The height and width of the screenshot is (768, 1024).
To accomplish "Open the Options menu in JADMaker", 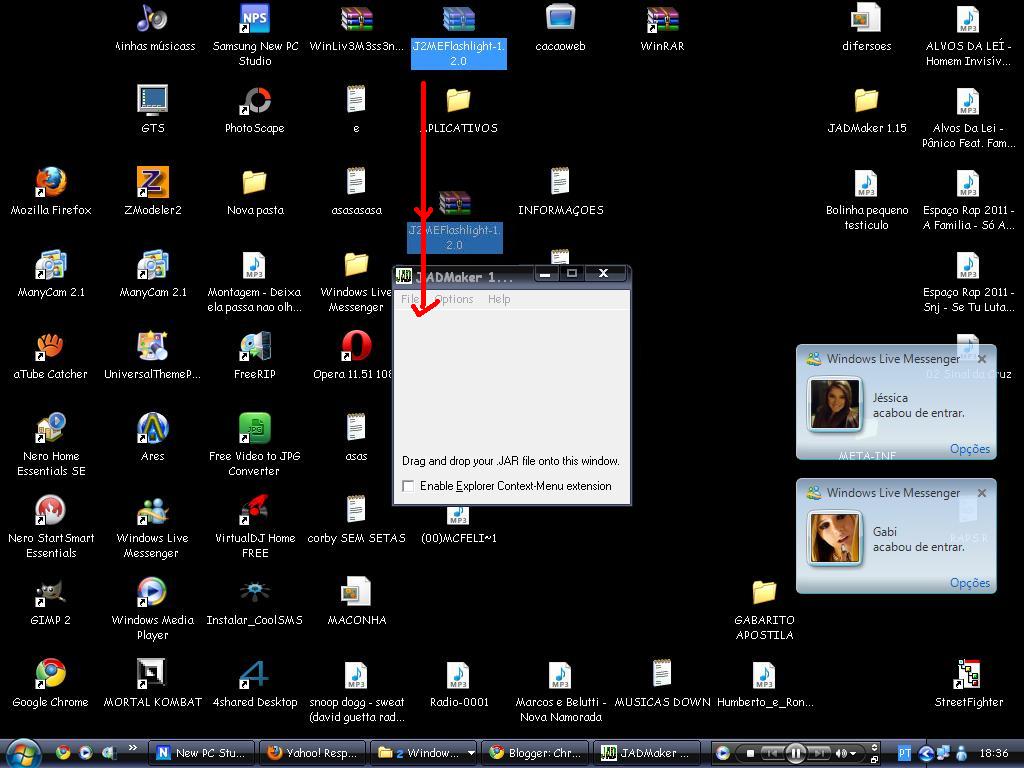I will point(454,299).
